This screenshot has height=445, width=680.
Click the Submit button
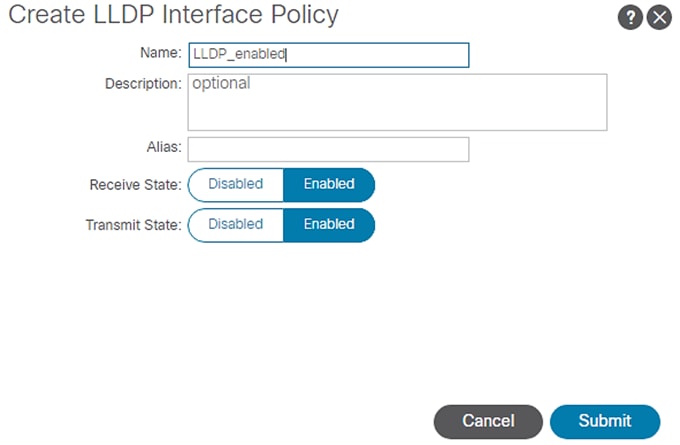click(605, 421)
